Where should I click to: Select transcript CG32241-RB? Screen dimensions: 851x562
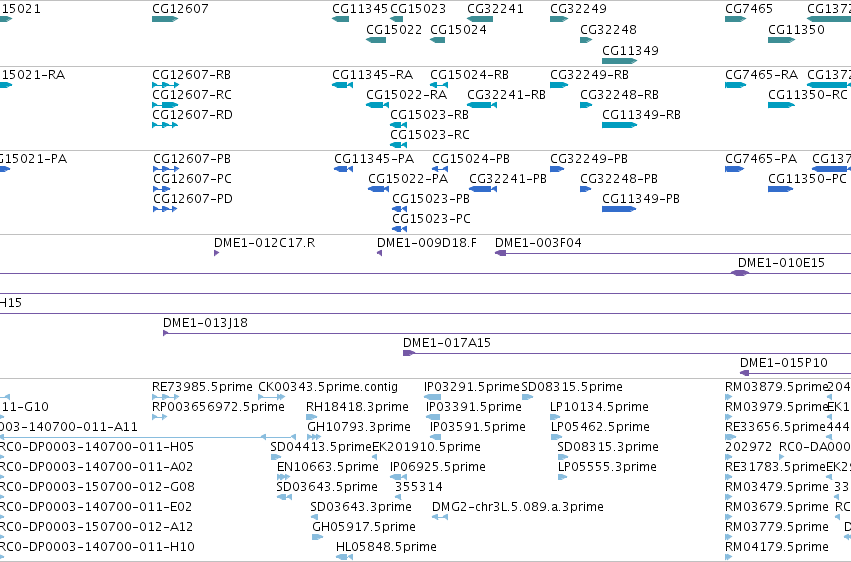(x=506, y=95)
